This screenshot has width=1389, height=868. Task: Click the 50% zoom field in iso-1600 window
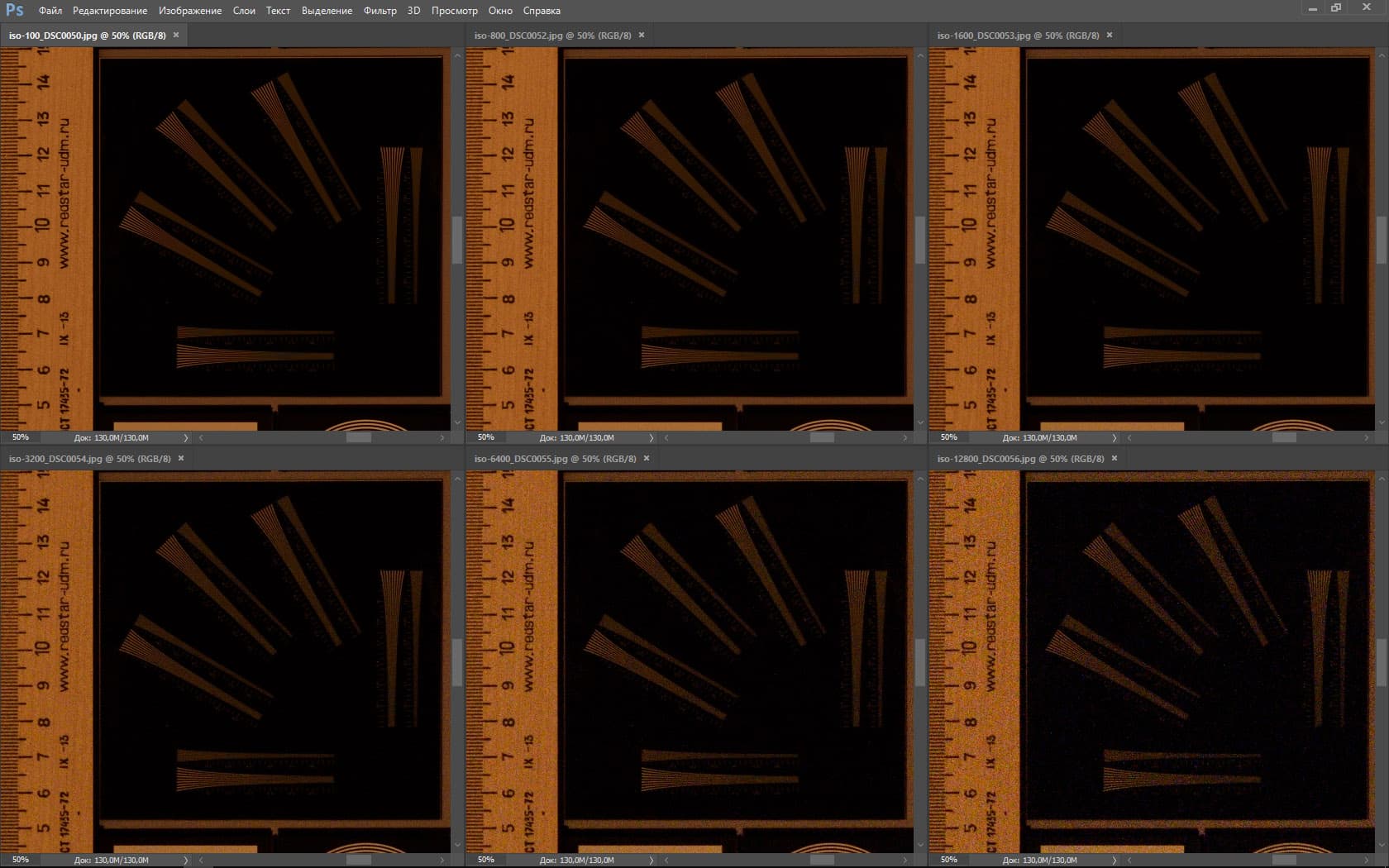pos(950,437)
